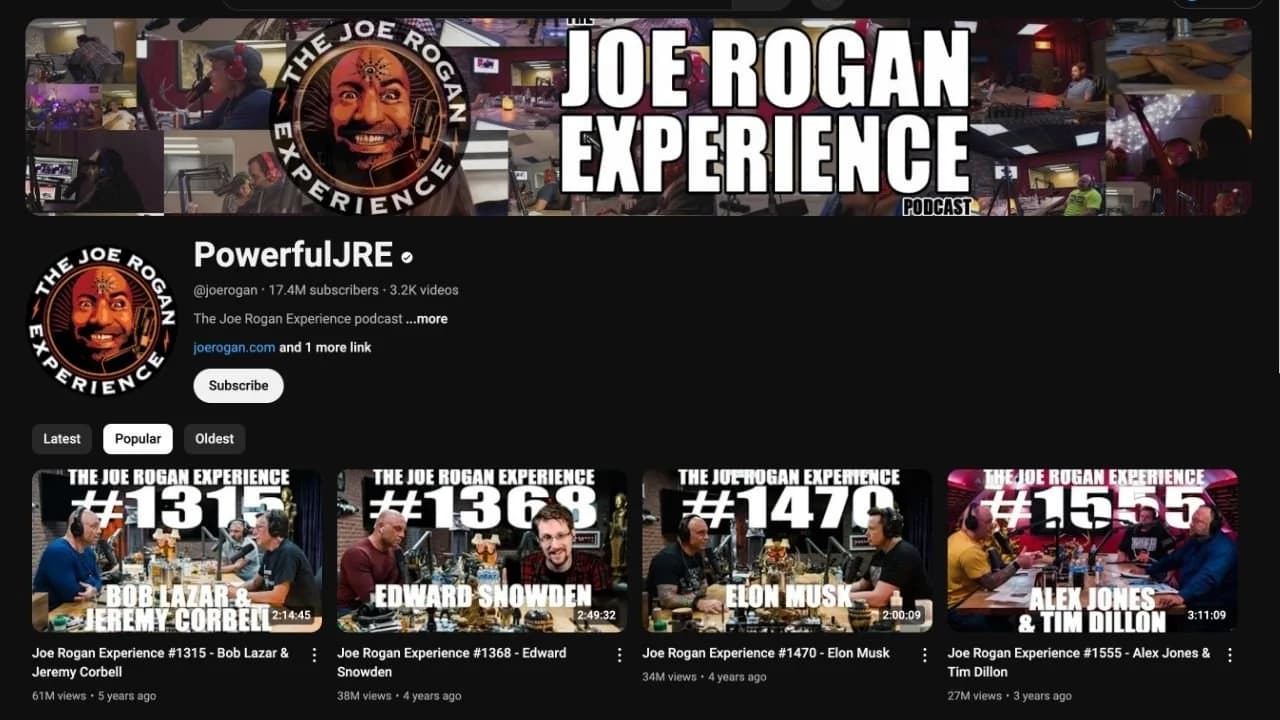
Task: Subscribe to the PowerfulJRE channel
Action: coord(238,386)
